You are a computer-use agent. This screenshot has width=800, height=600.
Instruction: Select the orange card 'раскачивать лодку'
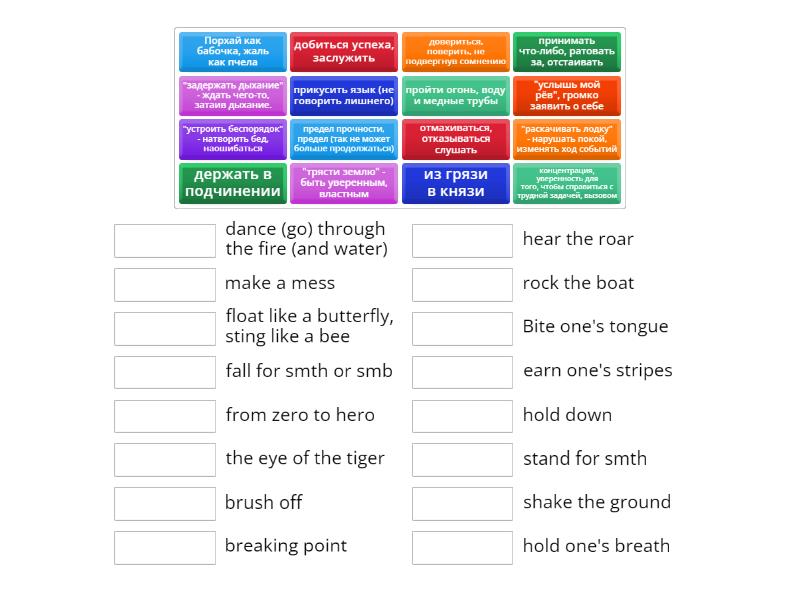coord(565,140)
